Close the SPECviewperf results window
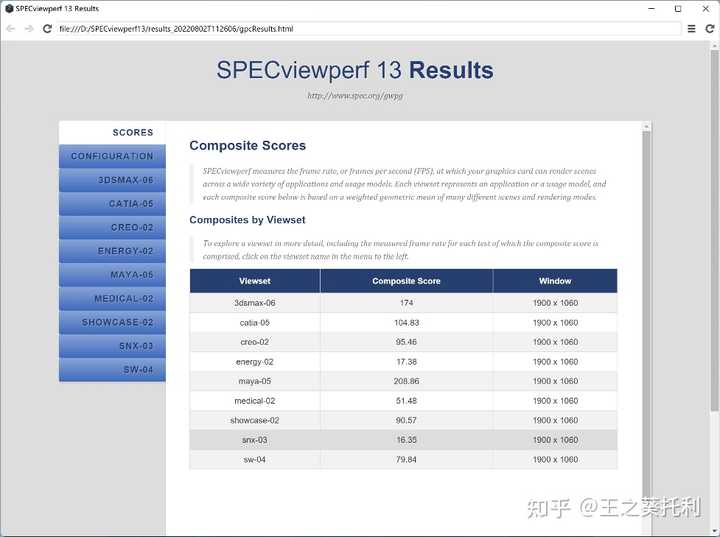The height and width of the screenshot is (537, 720). coord(706,8)
